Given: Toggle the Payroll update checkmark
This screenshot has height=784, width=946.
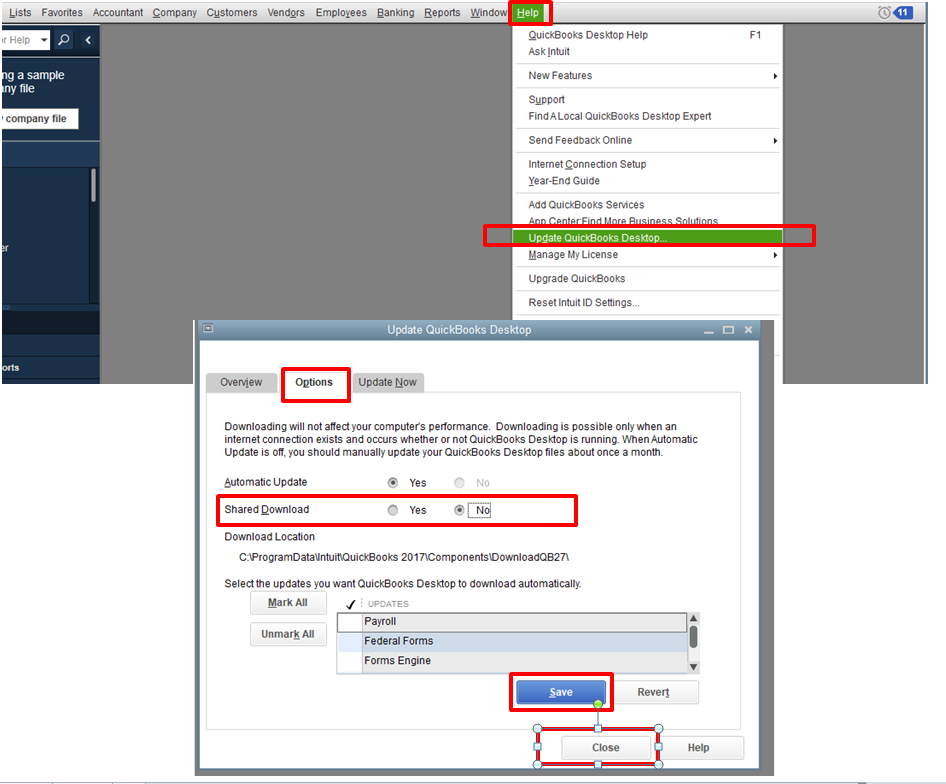Looking at the screenshot, I should [x=350, y=622].
